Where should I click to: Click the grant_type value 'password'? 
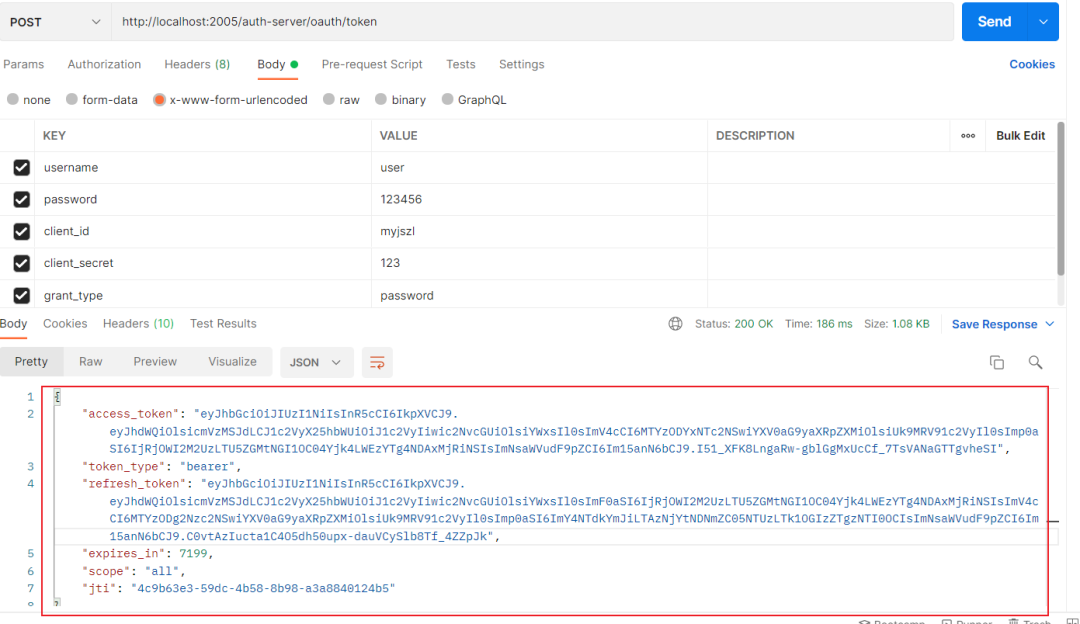tap(539, 295)
